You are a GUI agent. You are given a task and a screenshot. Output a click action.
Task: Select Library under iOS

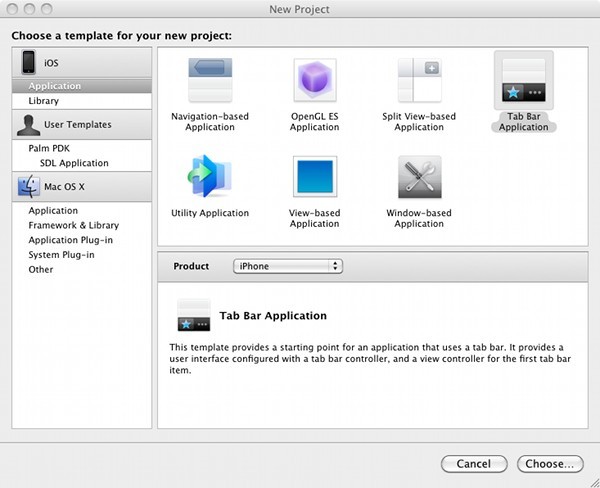[x=82, y=101]
